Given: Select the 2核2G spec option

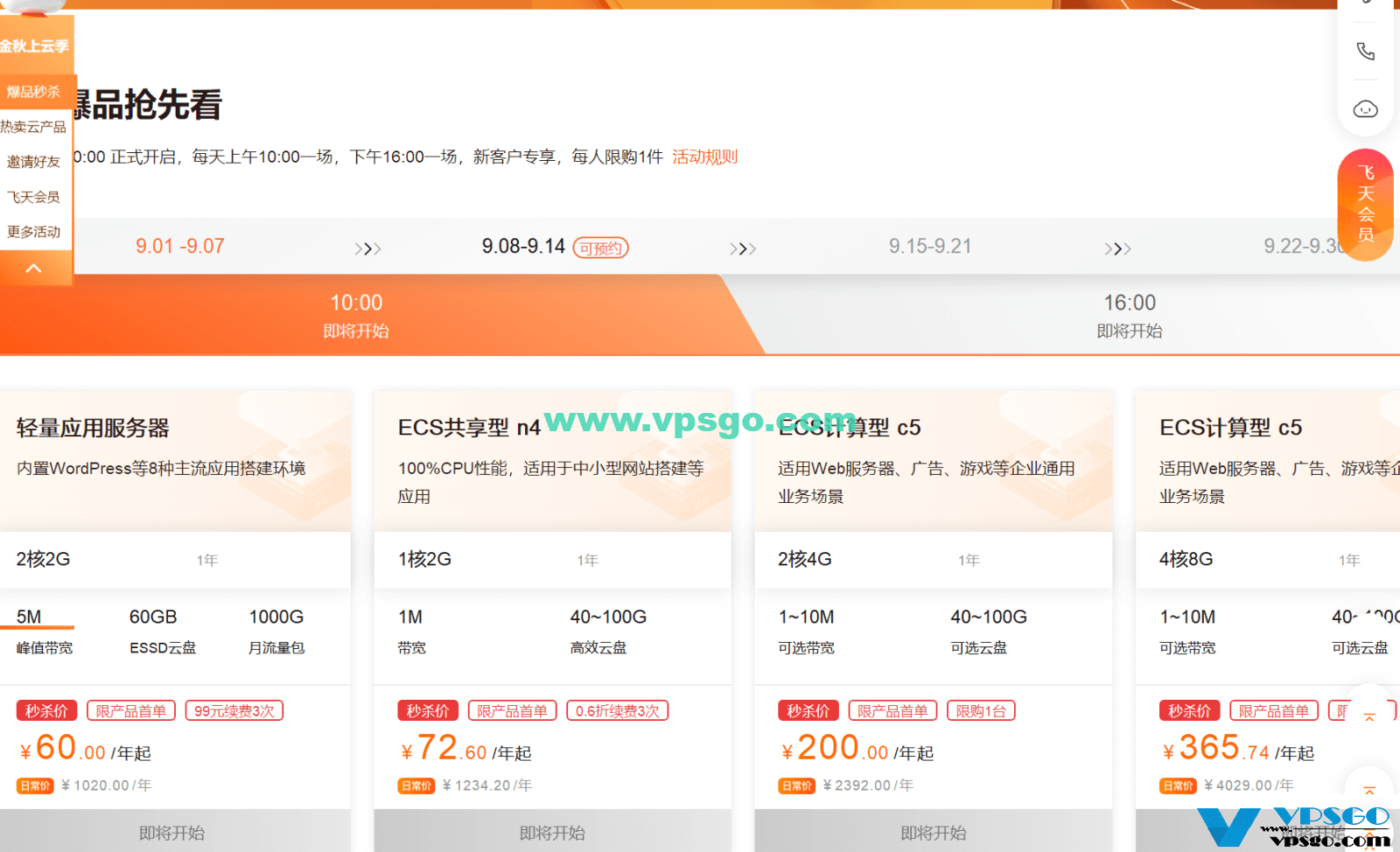Looking at the screenshot, I should (43, 559).
